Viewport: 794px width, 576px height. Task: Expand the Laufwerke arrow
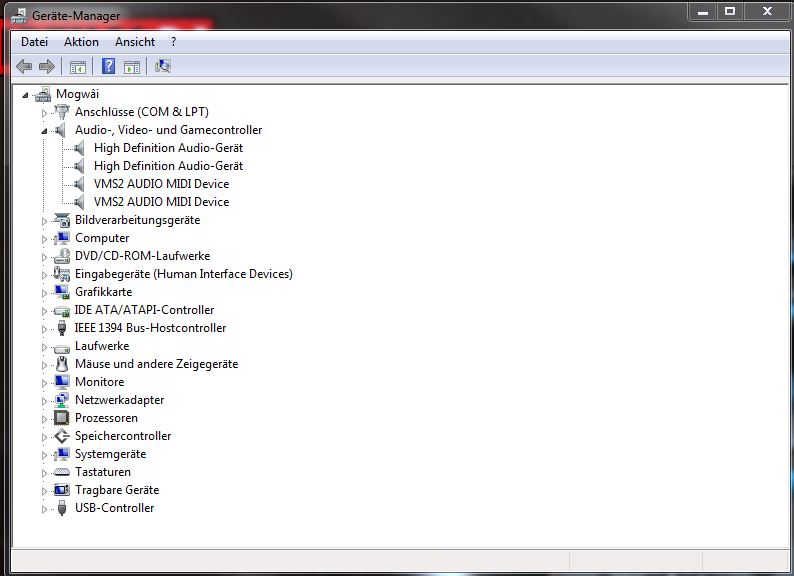pos(44,347)
